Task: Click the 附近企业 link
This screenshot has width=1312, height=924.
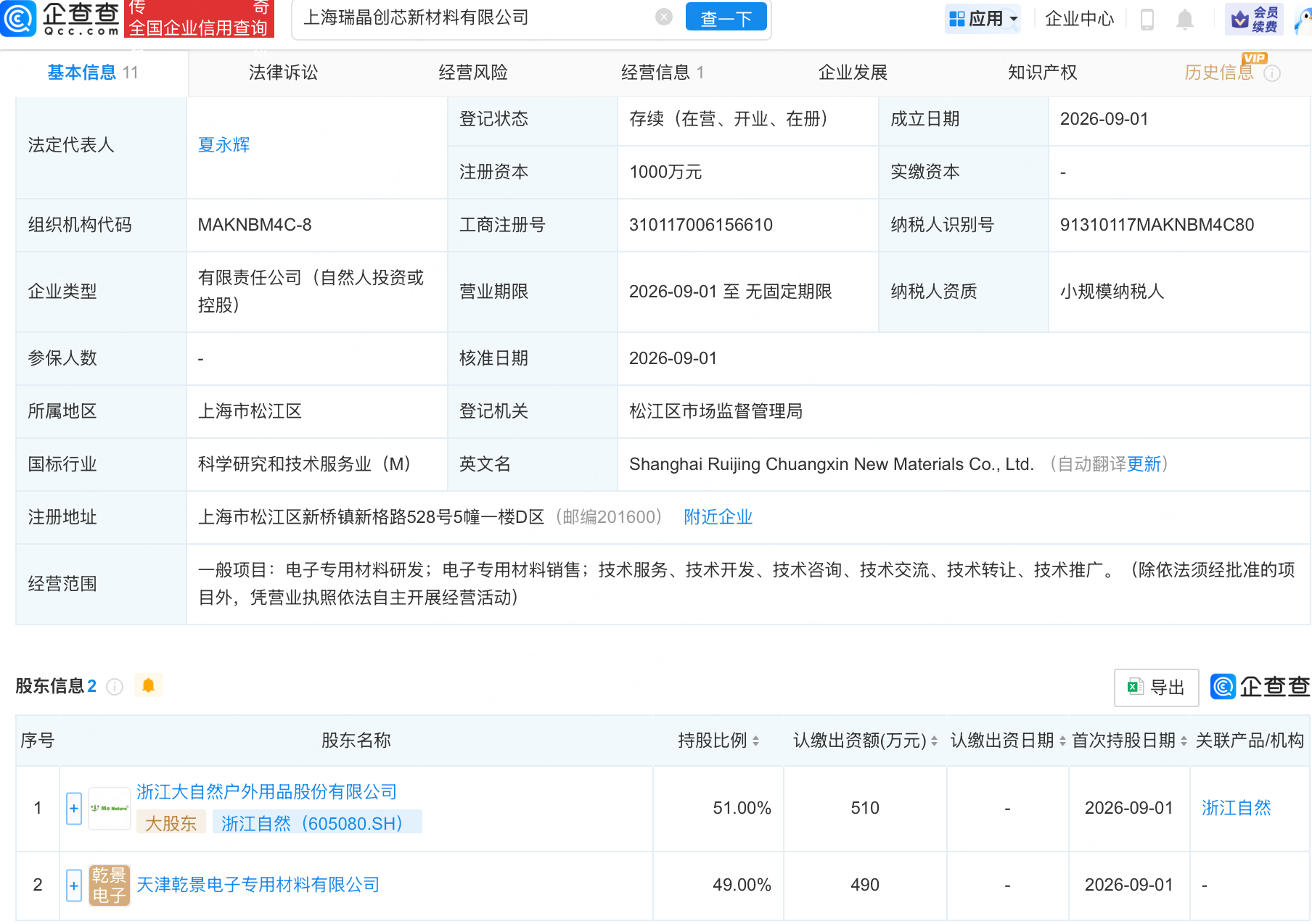Action: point(718,517)
